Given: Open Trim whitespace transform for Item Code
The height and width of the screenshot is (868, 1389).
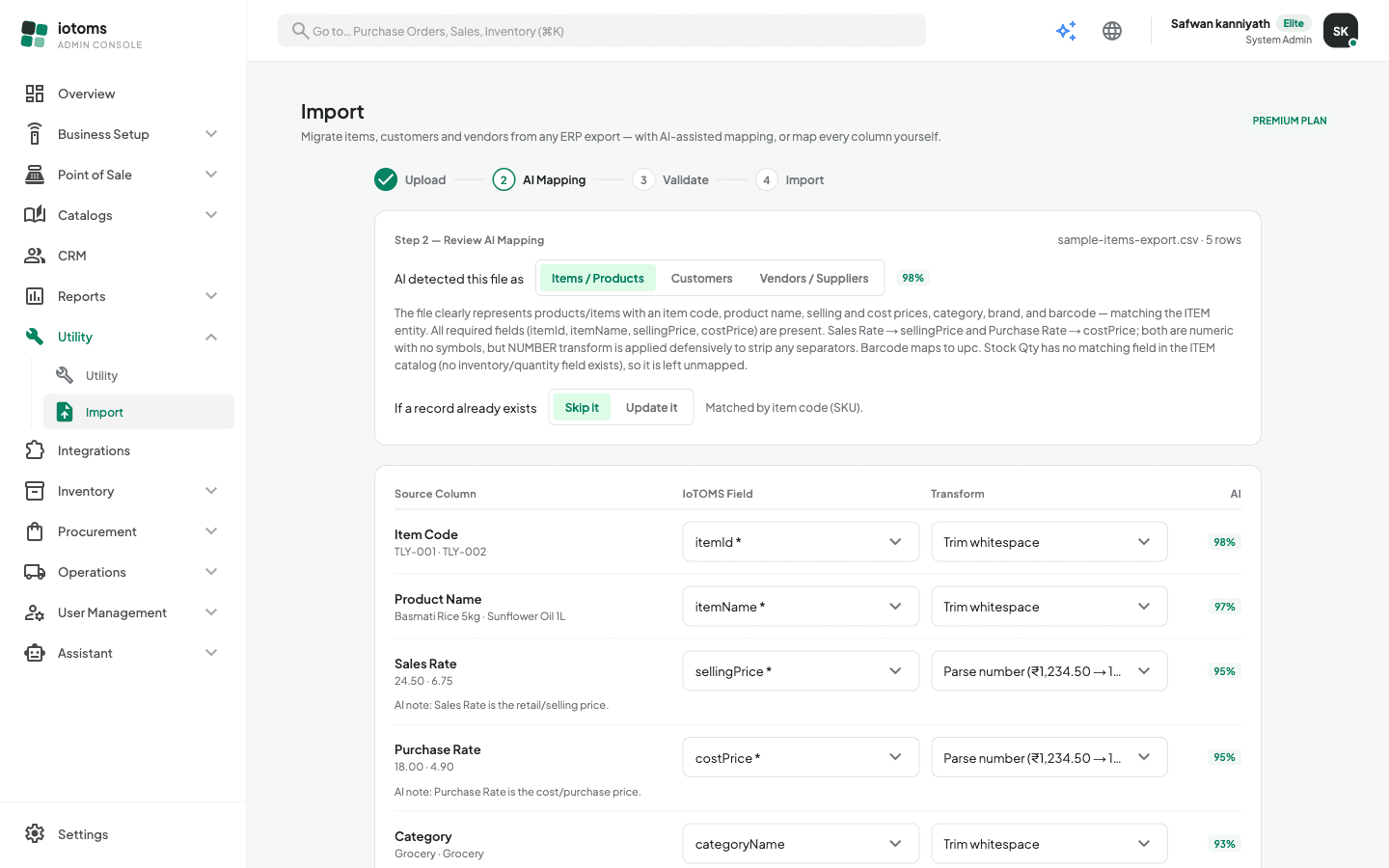Looking at the screenshot, I should 1049,542.
